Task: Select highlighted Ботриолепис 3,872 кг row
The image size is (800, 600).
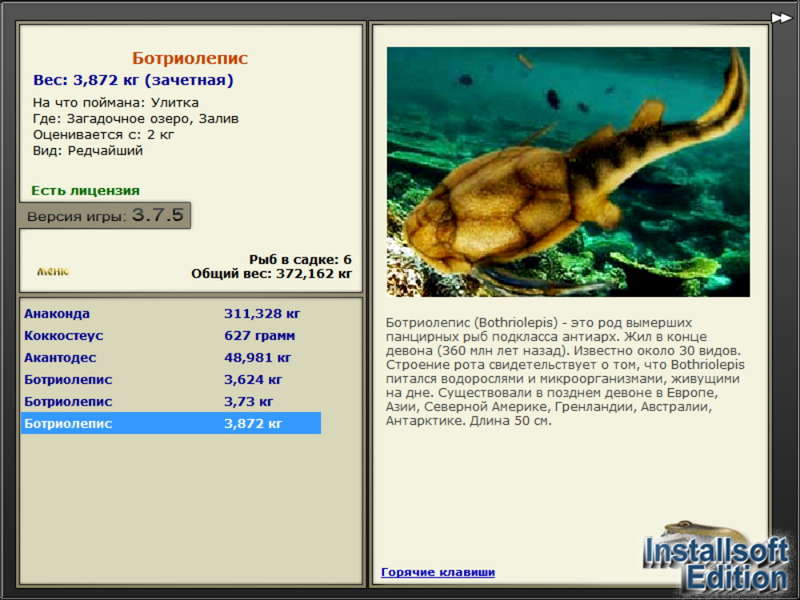Action: pos(171,423)
